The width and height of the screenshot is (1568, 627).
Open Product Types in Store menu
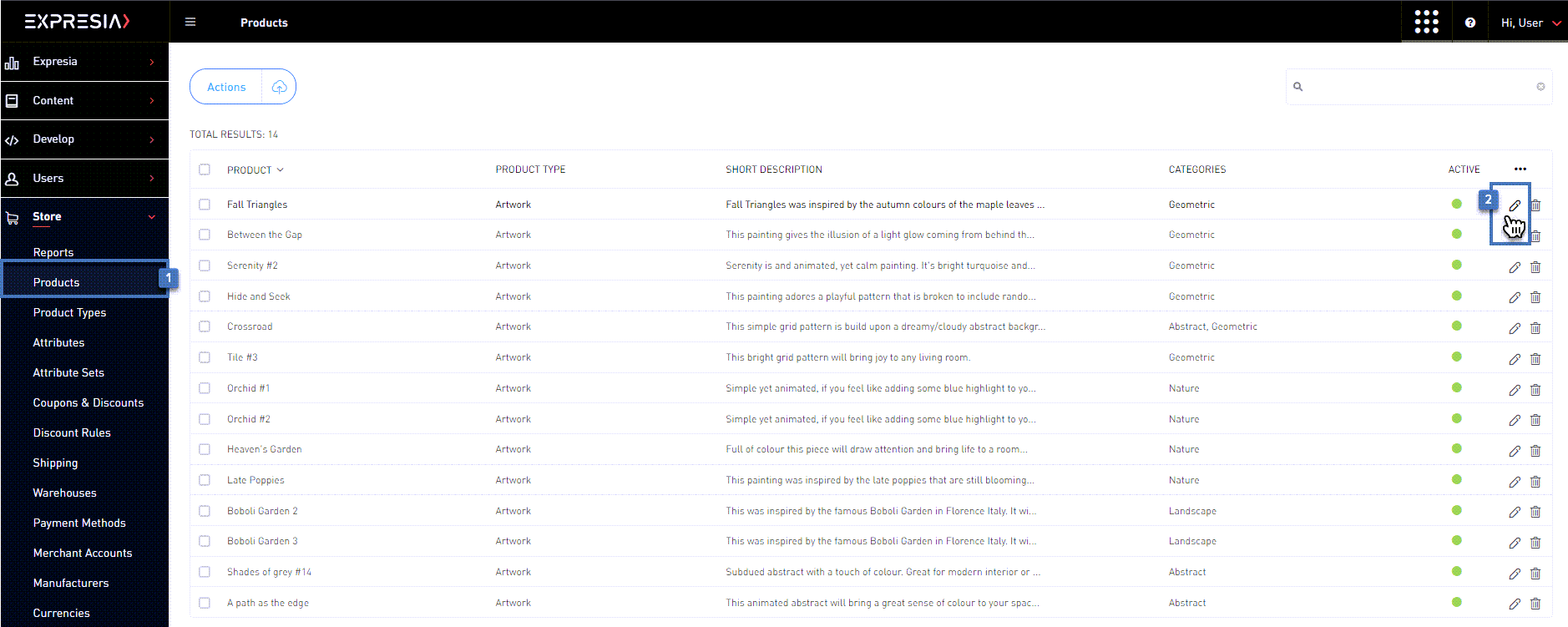(x=69, y=312)
